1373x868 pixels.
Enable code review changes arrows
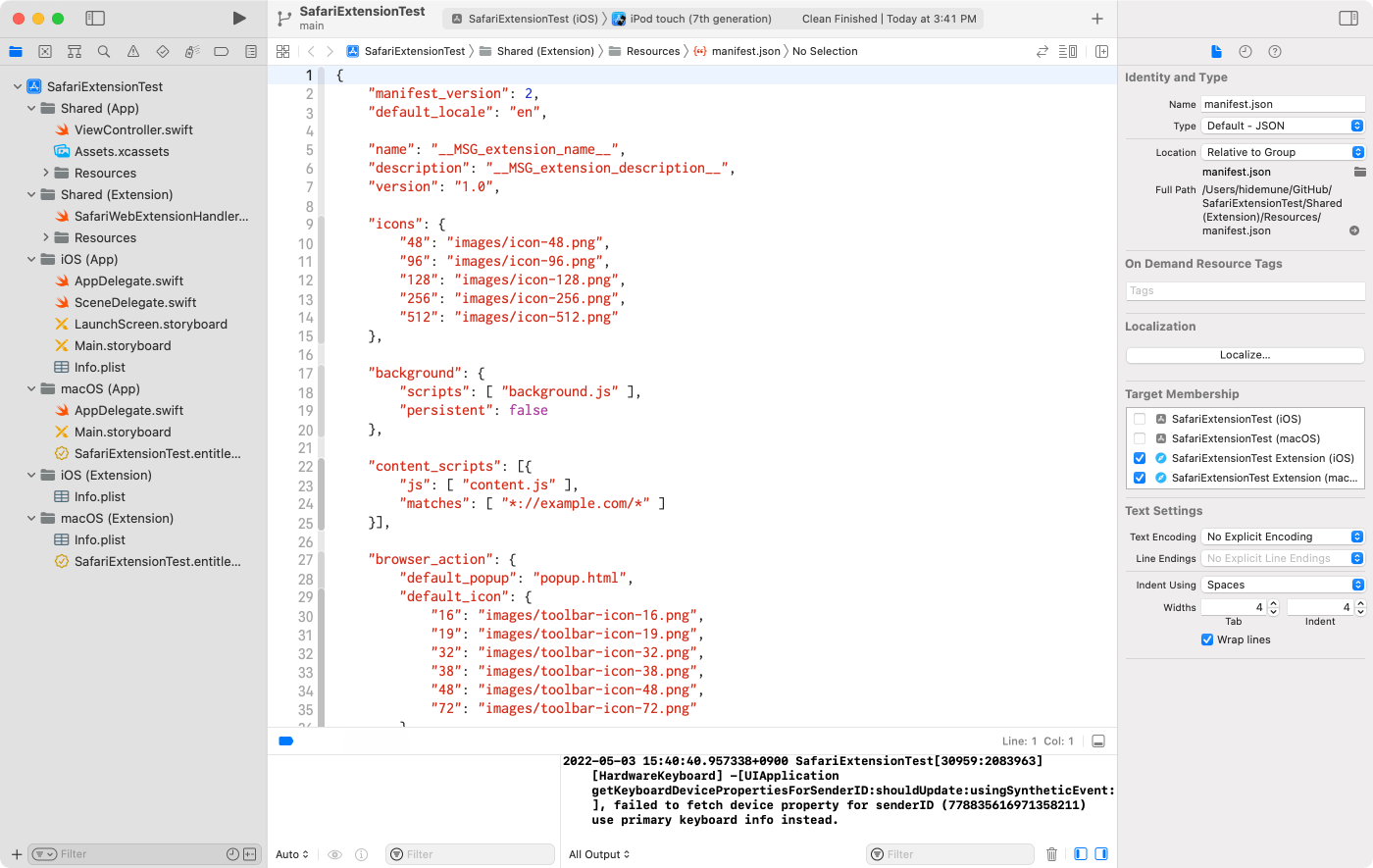pyautogui.click(x=1042, y=52)
